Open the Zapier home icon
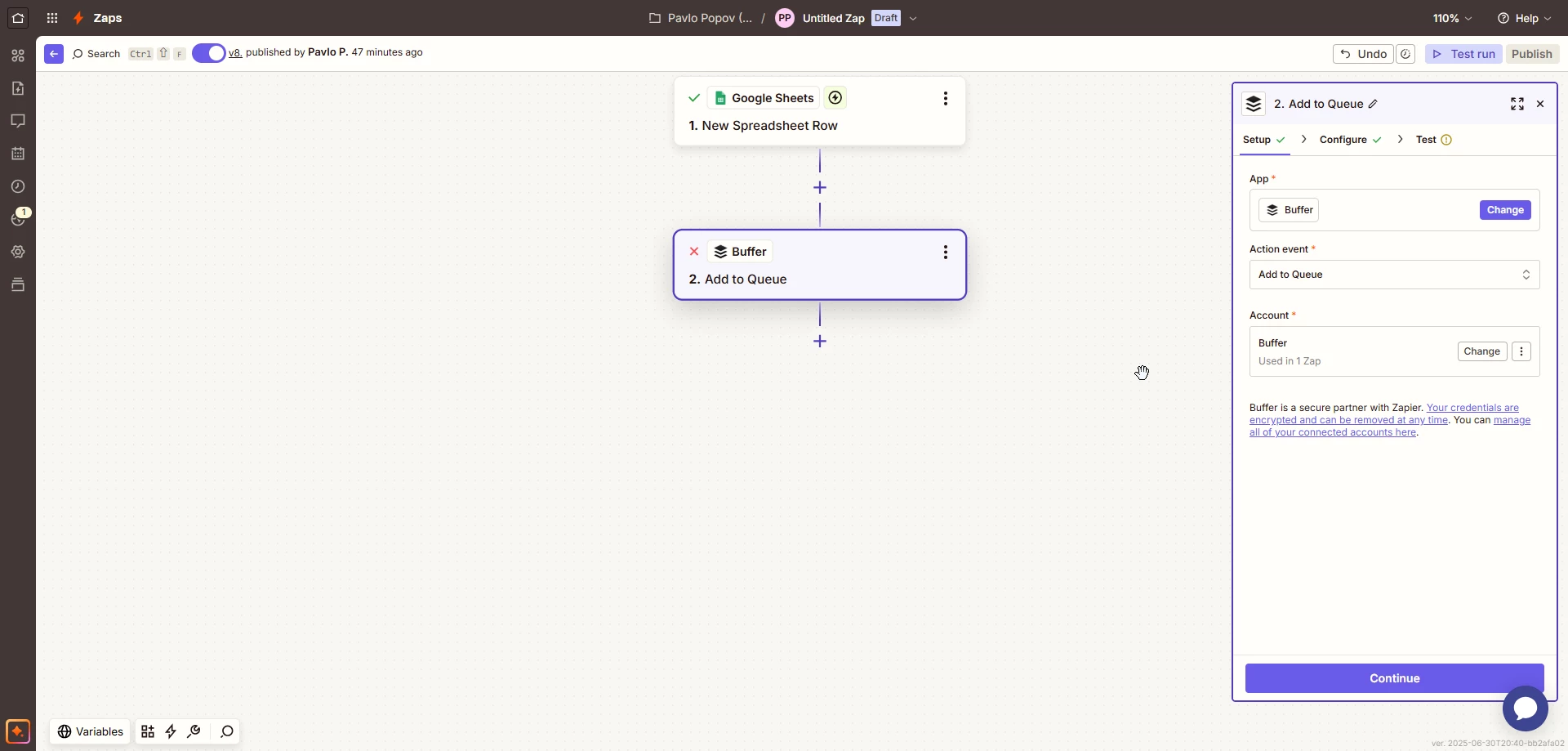This screenshot has height=751, width=1568. [18, 18]
